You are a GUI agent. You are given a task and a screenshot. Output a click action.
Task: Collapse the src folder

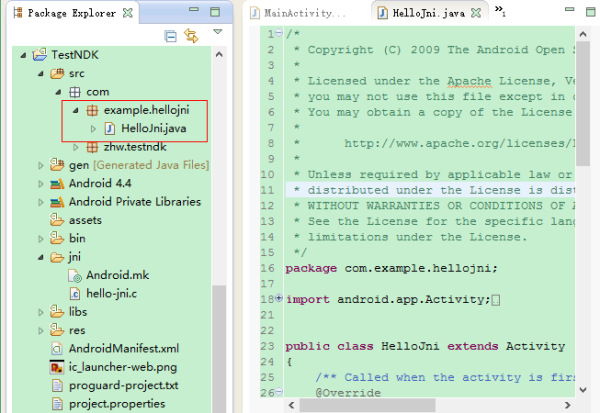(x=41, y=74)
